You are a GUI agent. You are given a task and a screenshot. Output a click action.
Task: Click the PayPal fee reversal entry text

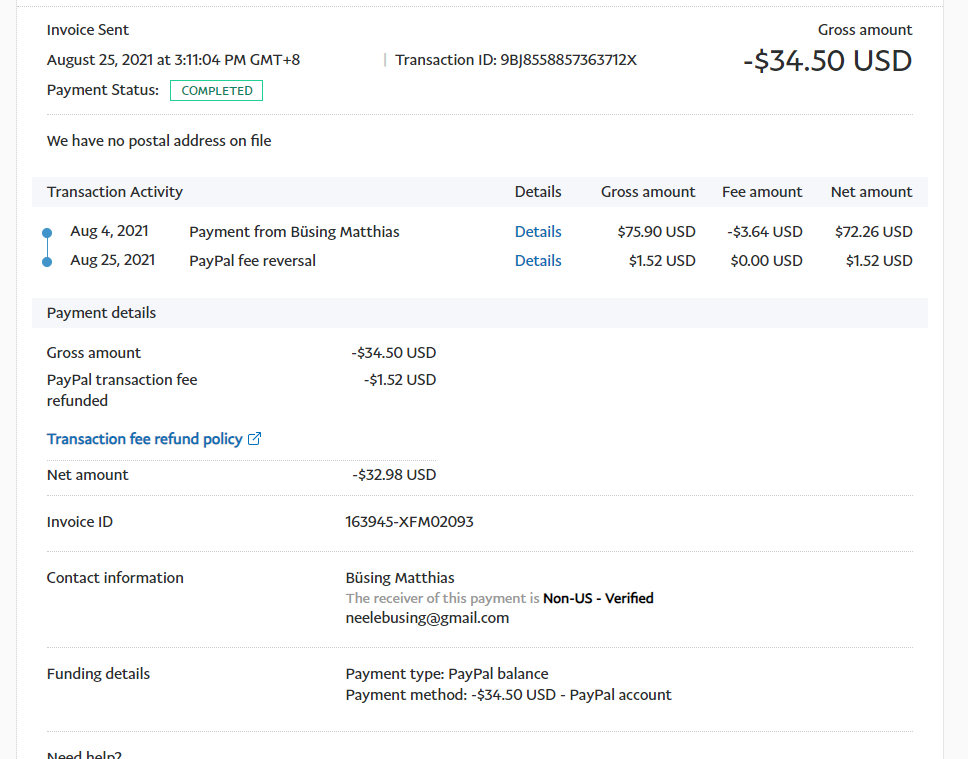pyautogui.click(x=252, y=261)
